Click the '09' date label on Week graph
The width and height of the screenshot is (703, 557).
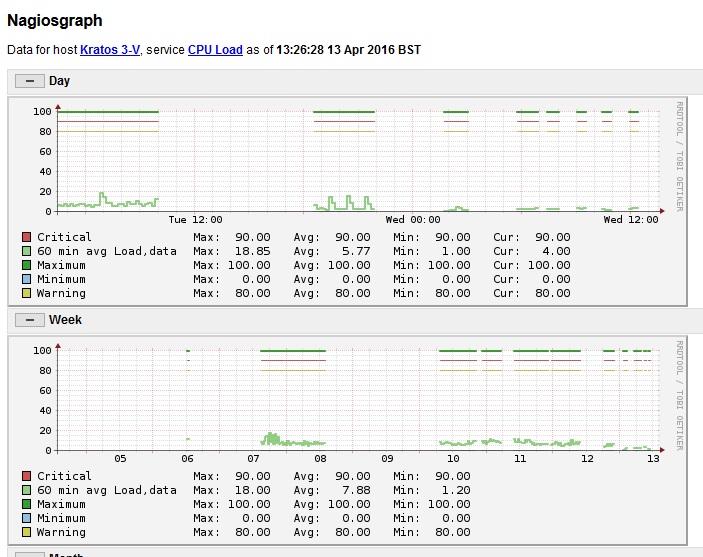click(387, 458)
